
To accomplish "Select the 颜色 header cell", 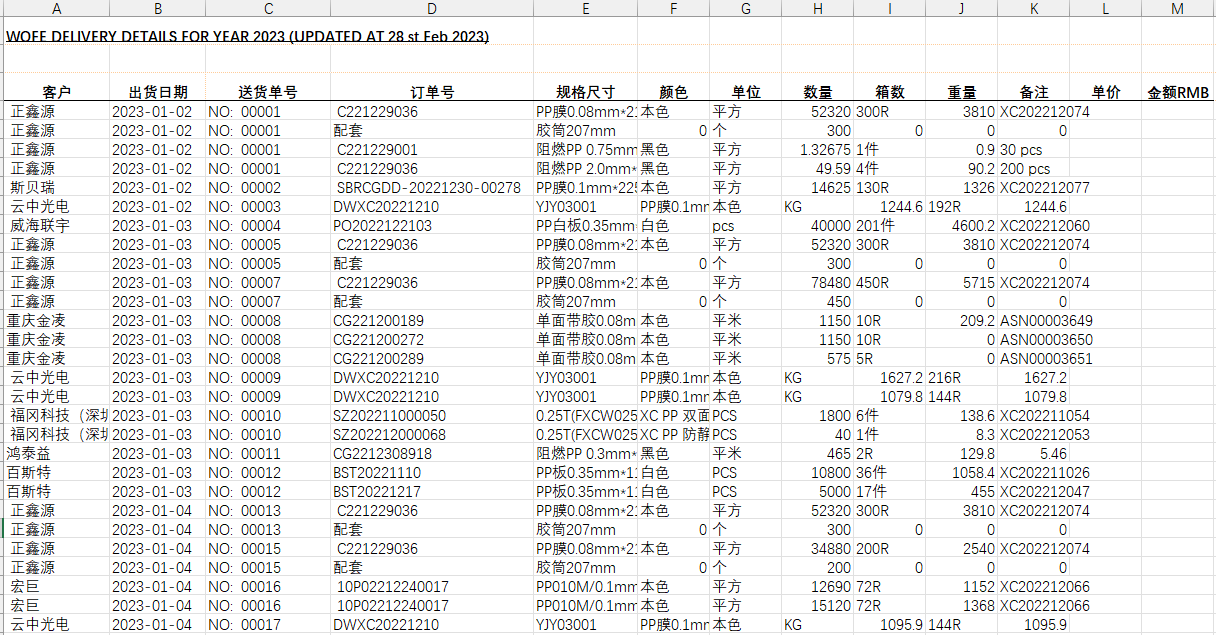I will 673,93.
